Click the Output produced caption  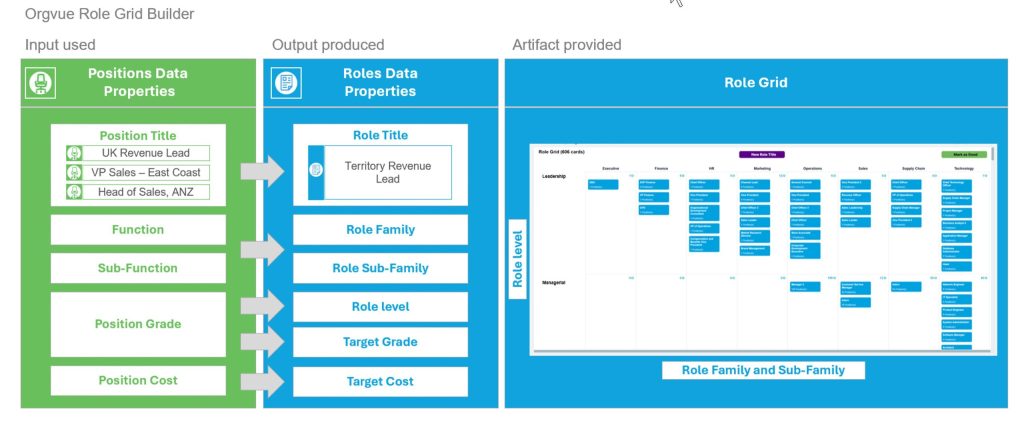coord(328,45)
